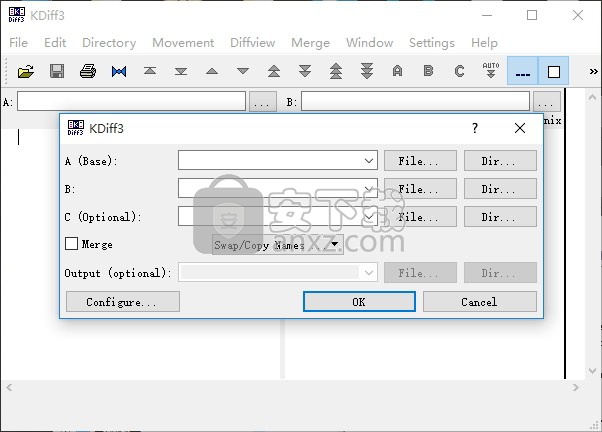Viewport: 602px width, 432px height.
Task: Select lines from A toolbar icon
Action: [398, 71]
